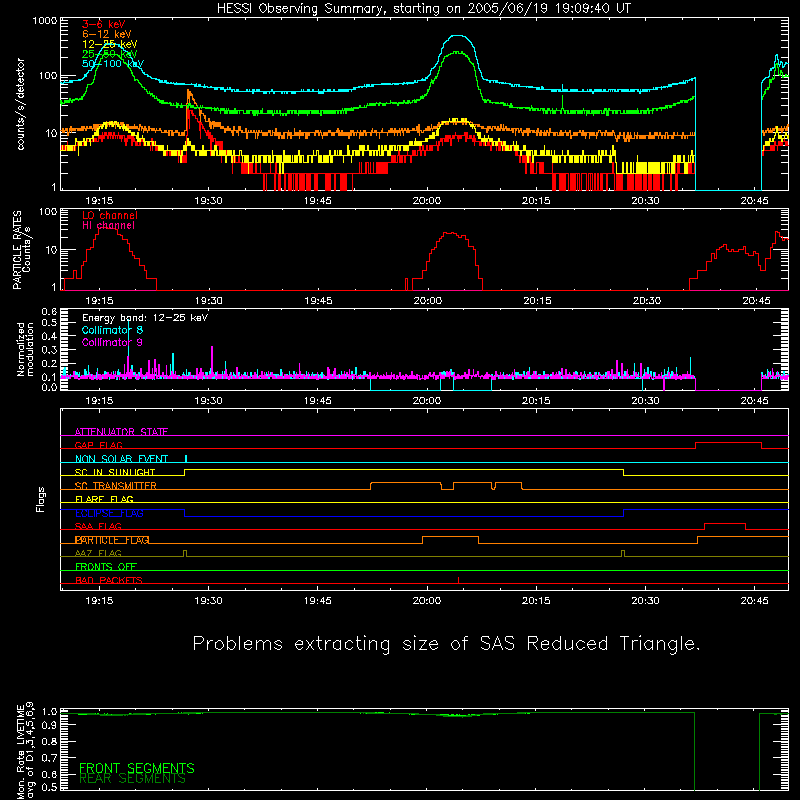Select the FRONTS_OFF flag label
800x800 pixels.
tap(106, 567)
